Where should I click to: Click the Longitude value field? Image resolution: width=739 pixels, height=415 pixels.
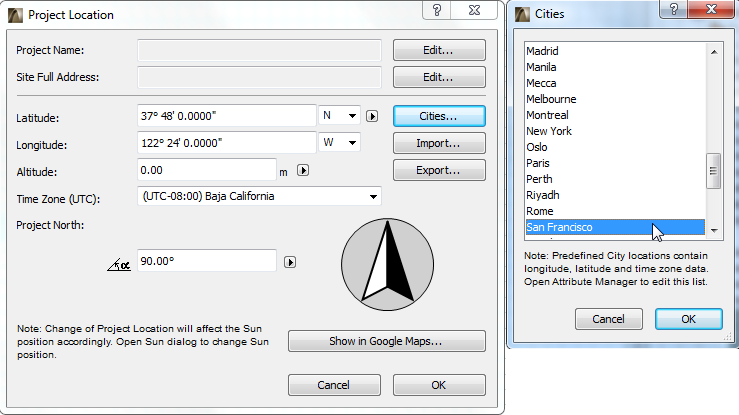pos(227,143)
